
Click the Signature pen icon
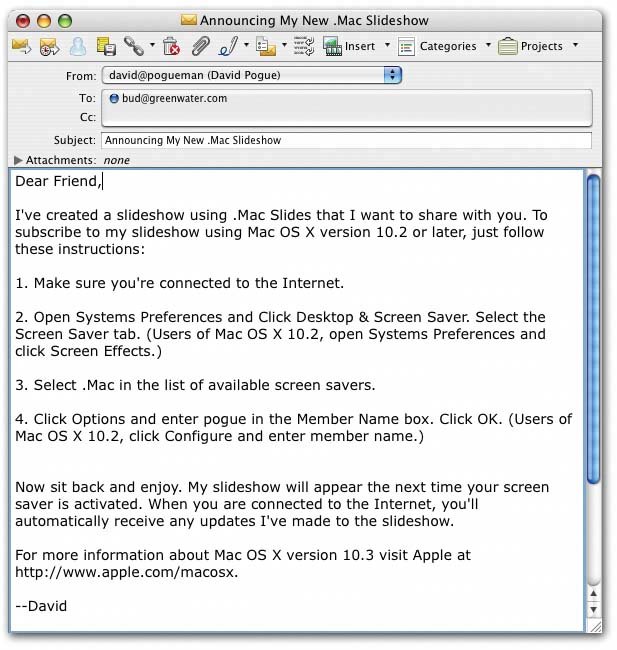pos(228,46)
